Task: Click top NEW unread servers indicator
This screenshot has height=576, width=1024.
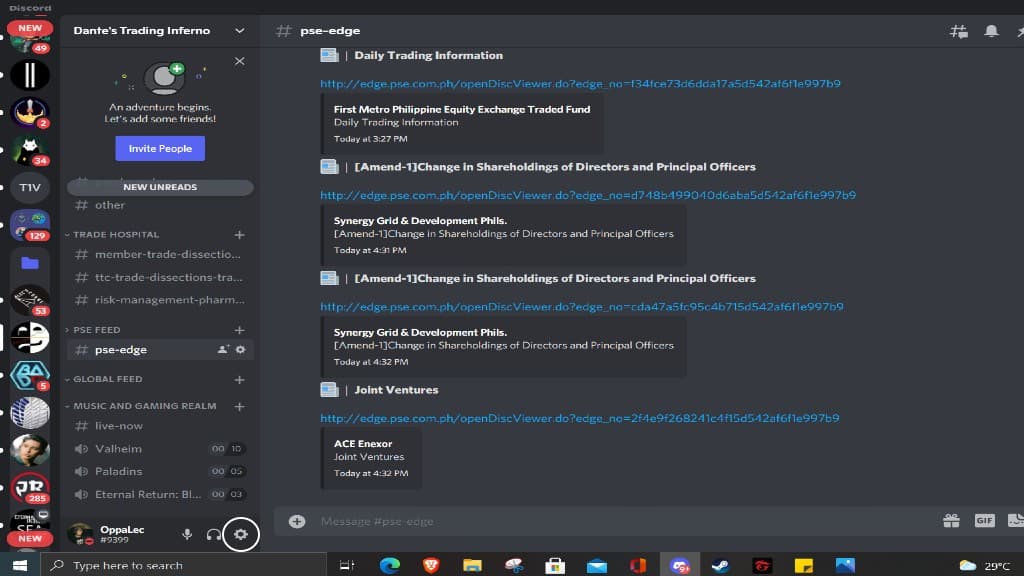Action: (x=30, y=28)
